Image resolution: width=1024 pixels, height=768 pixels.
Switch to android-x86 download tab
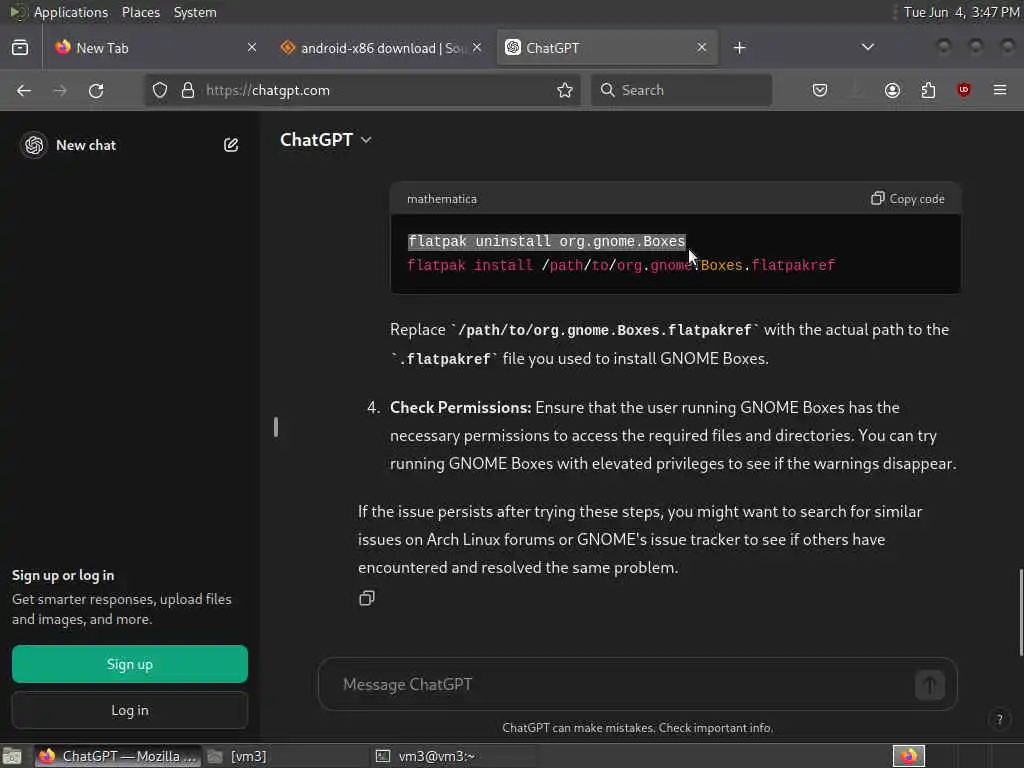coord(381,48)
